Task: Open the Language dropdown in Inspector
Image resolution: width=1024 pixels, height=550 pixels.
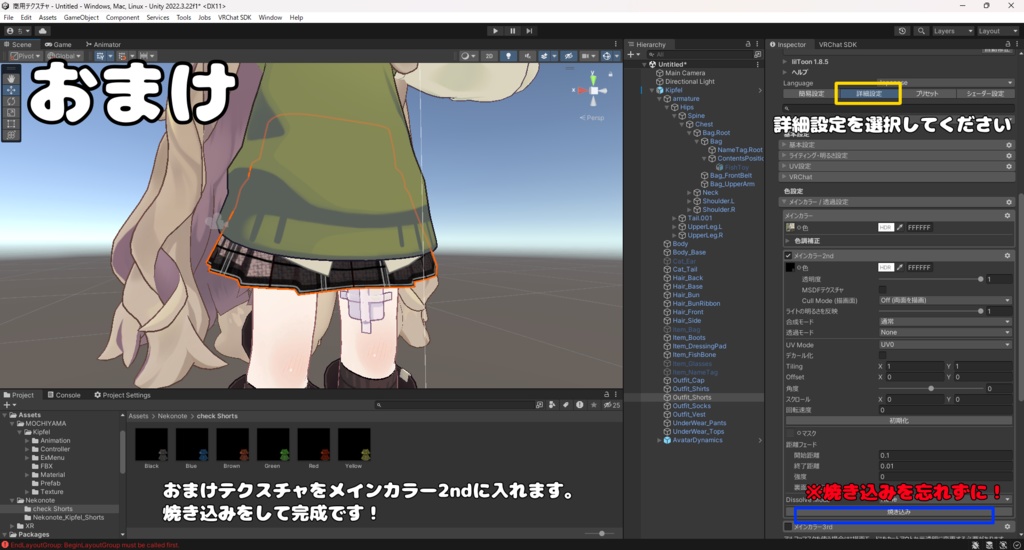Action: click(944, 83)
